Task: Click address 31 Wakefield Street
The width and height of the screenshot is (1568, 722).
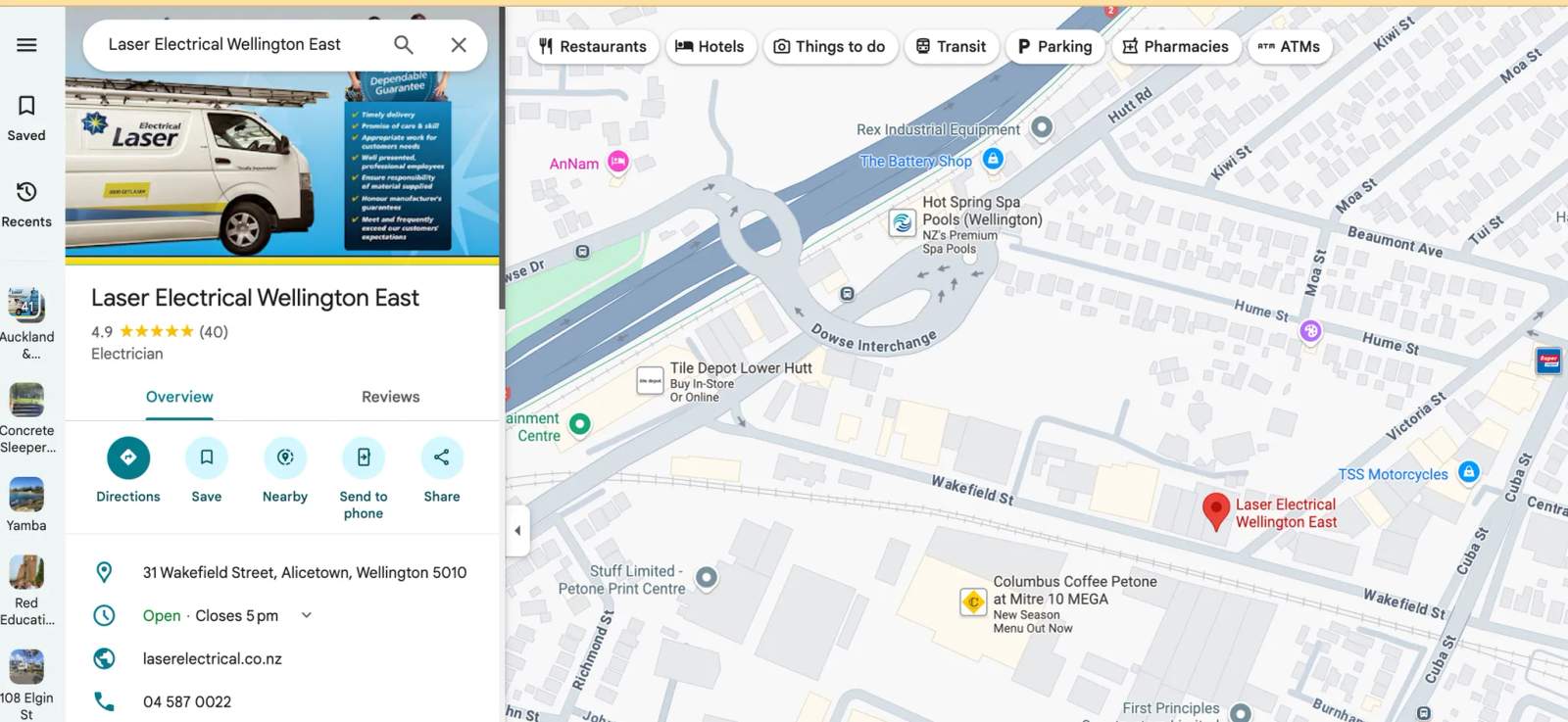Action: pos(305,572)
